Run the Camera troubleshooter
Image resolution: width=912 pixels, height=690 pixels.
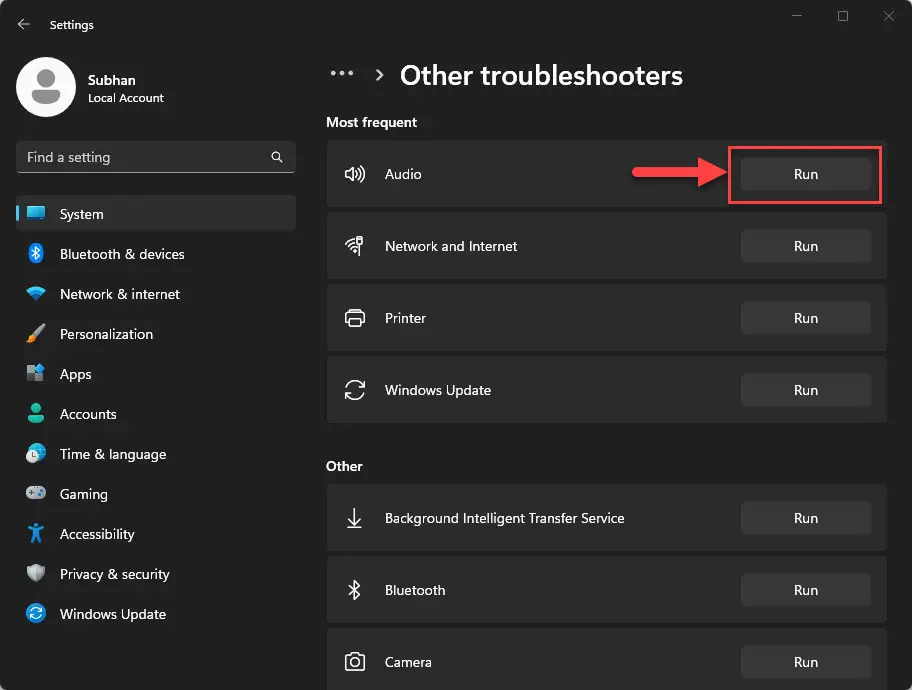pyautogui.click(x=806, y=661)
